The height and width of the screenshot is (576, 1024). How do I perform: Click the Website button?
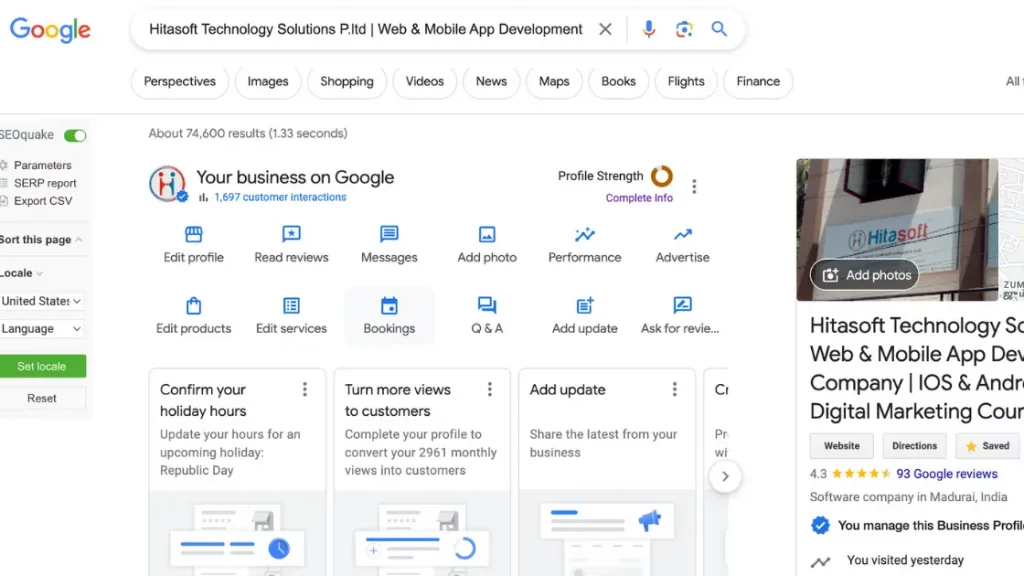tap(841, 446)
